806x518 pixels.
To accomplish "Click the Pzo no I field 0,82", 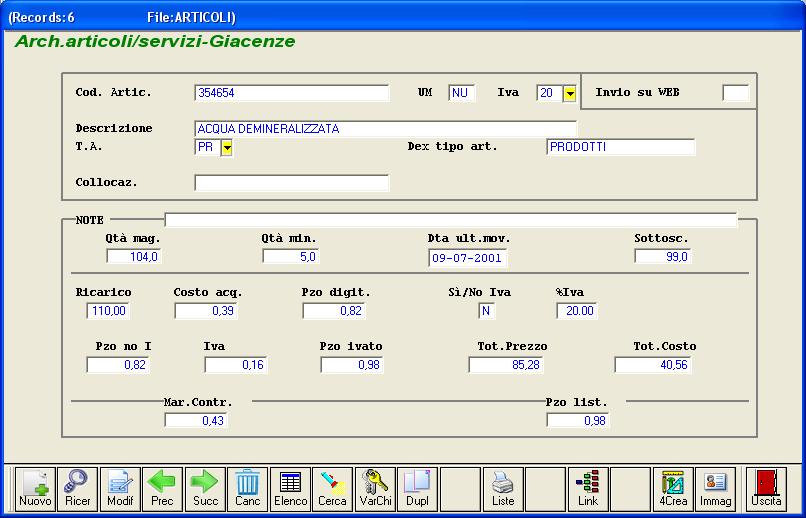I will point(118,365).
